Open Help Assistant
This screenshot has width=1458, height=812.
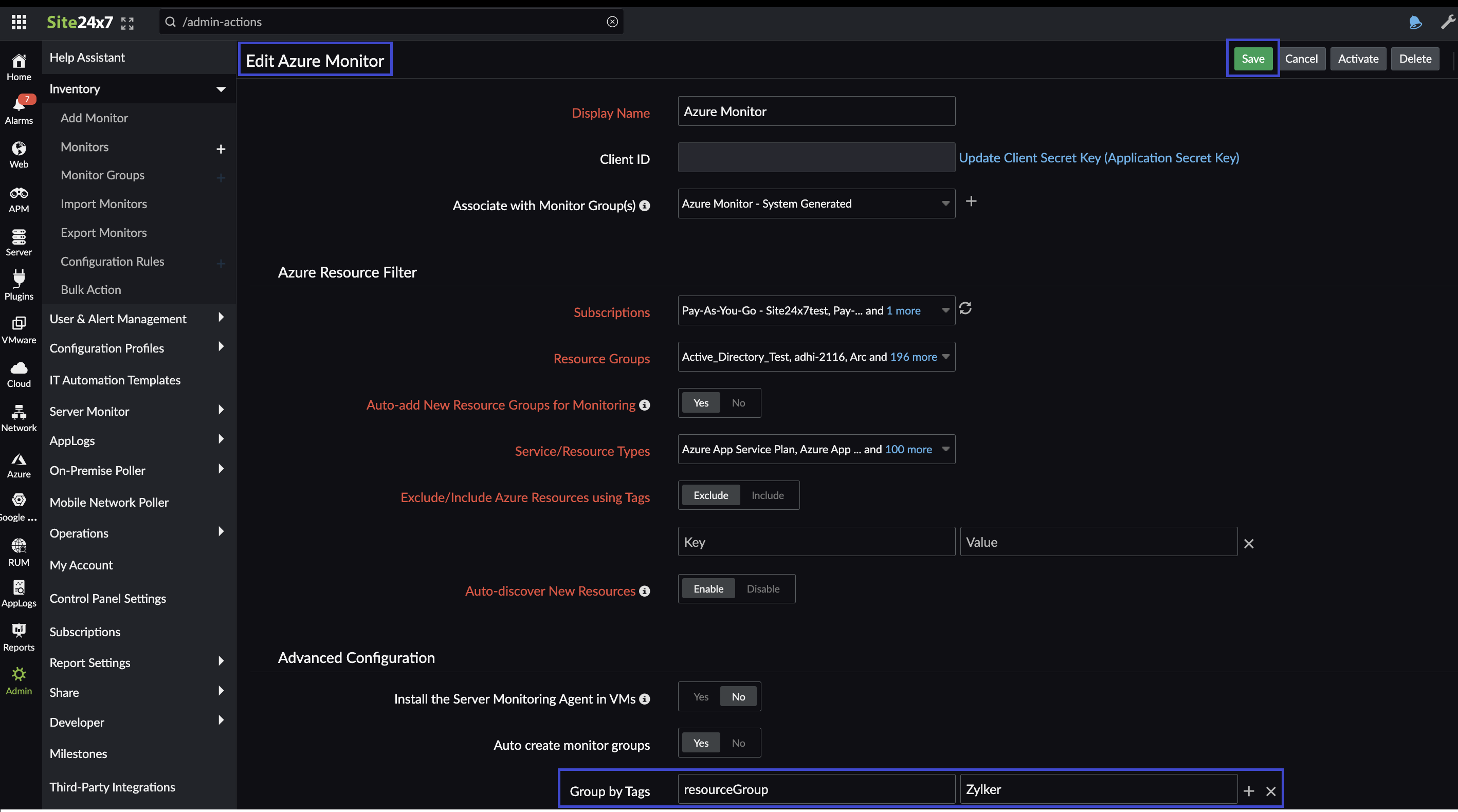86,57
